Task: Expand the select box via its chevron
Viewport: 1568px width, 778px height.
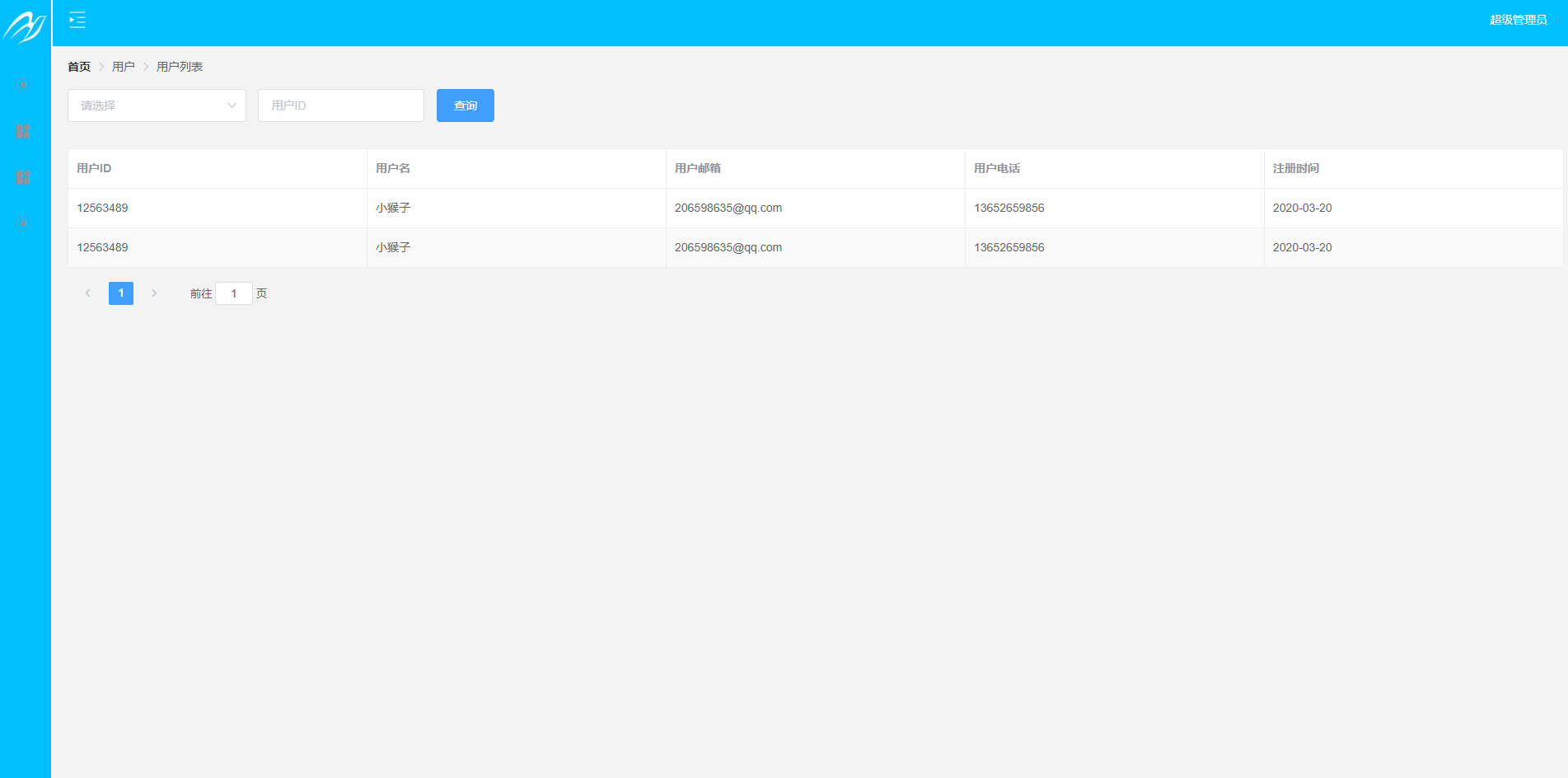Action: [x=230, y=105]
